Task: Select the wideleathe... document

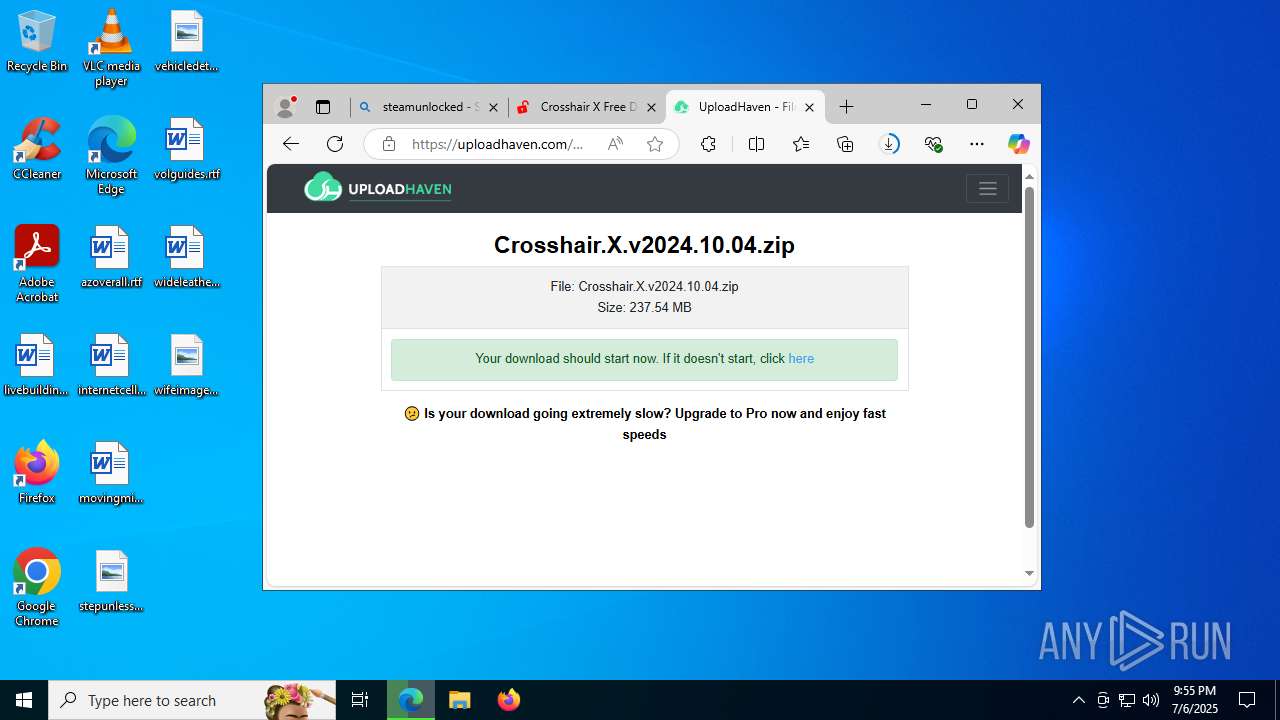Action: 186,257
